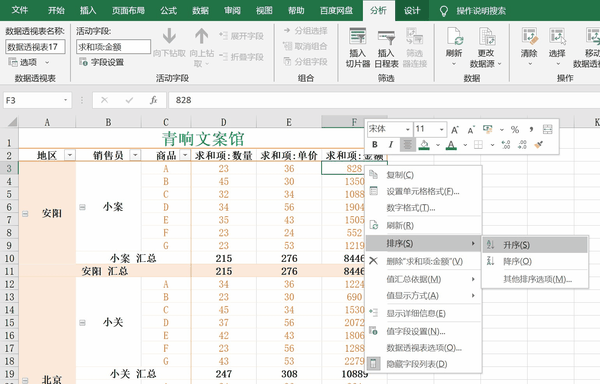
Task: Open the 商品 filter dropdown
Action: [185, 155]
